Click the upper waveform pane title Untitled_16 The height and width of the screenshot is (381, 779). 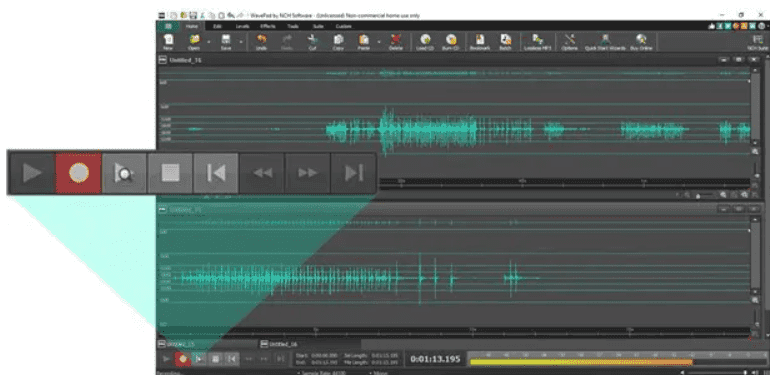(186, 60)
